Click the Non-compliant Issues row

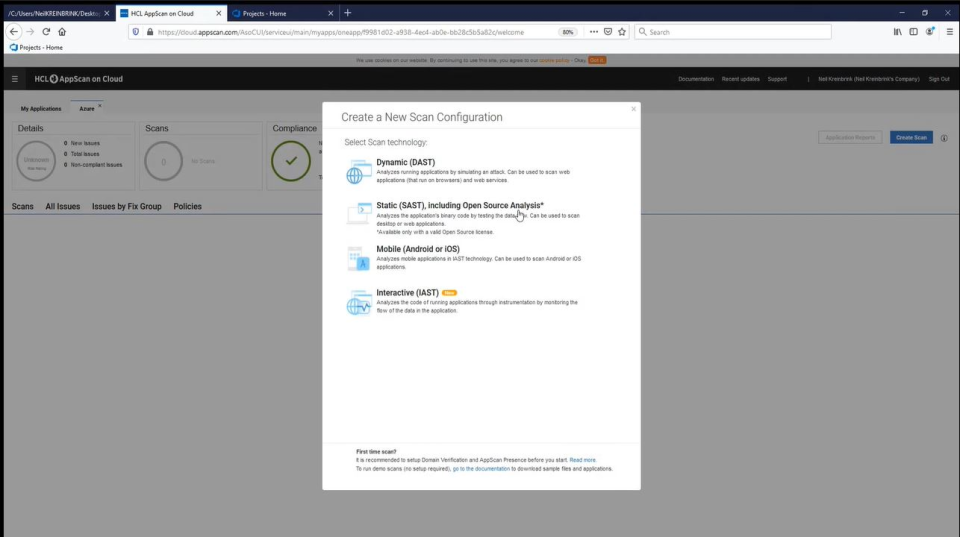coord(93,165)
